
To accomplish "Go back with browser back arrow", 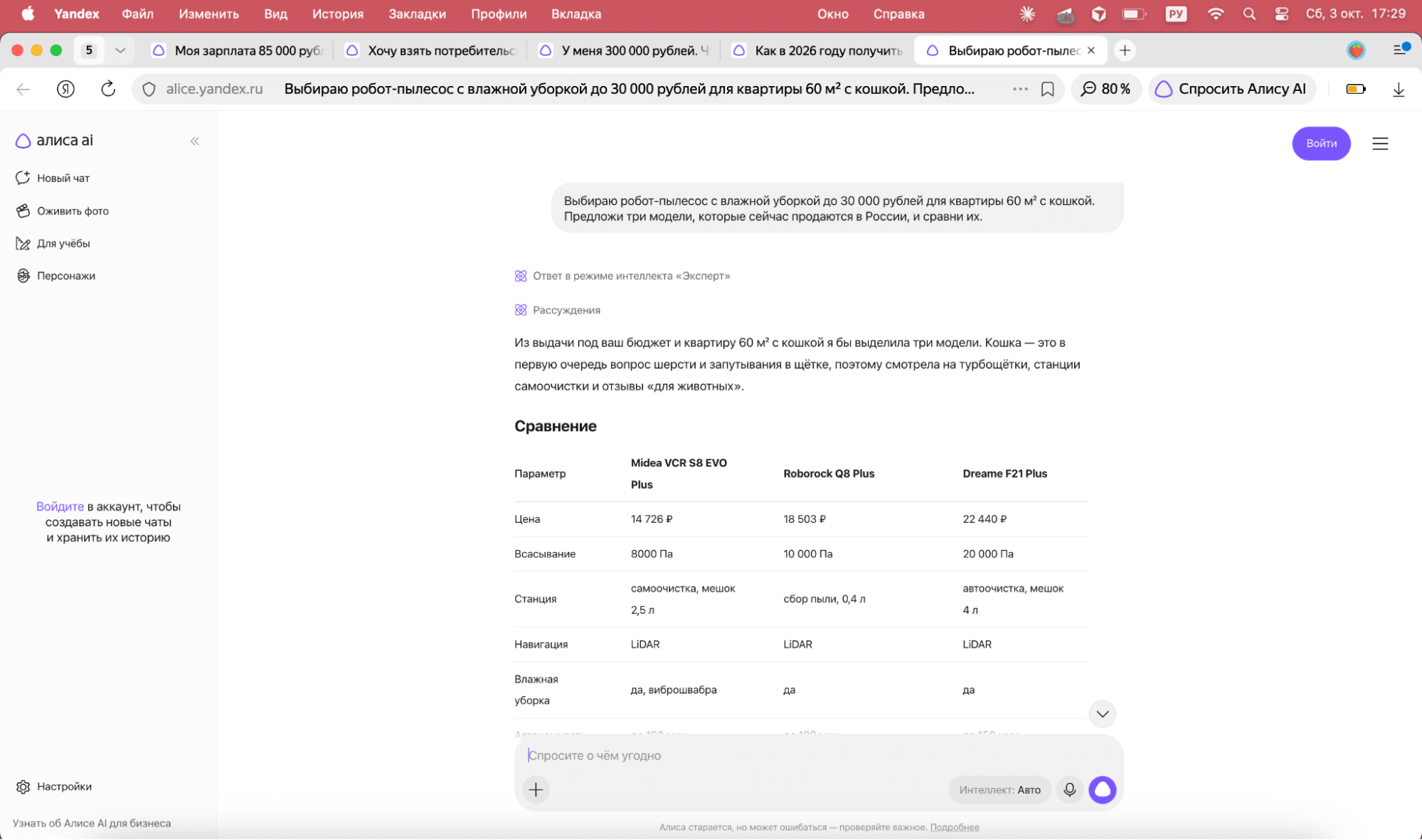I will [x=23, y=89].
